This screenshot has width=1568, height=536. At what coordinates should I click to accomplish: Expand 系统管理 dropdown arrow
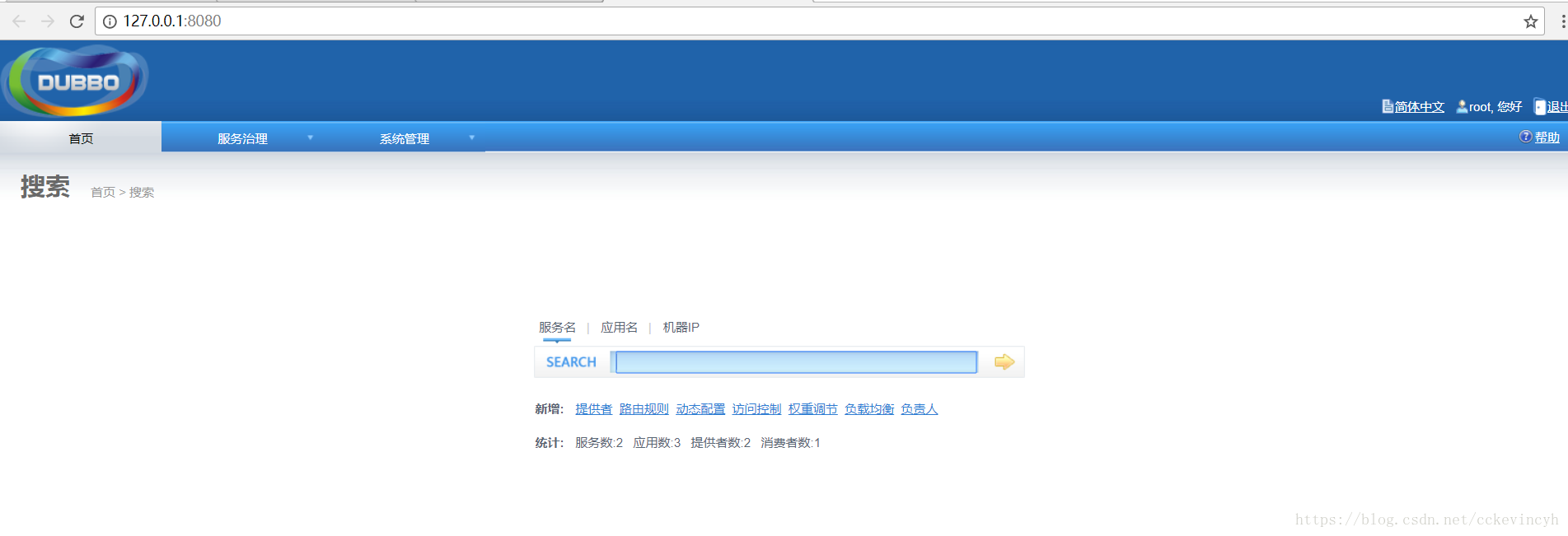(472, 137)
